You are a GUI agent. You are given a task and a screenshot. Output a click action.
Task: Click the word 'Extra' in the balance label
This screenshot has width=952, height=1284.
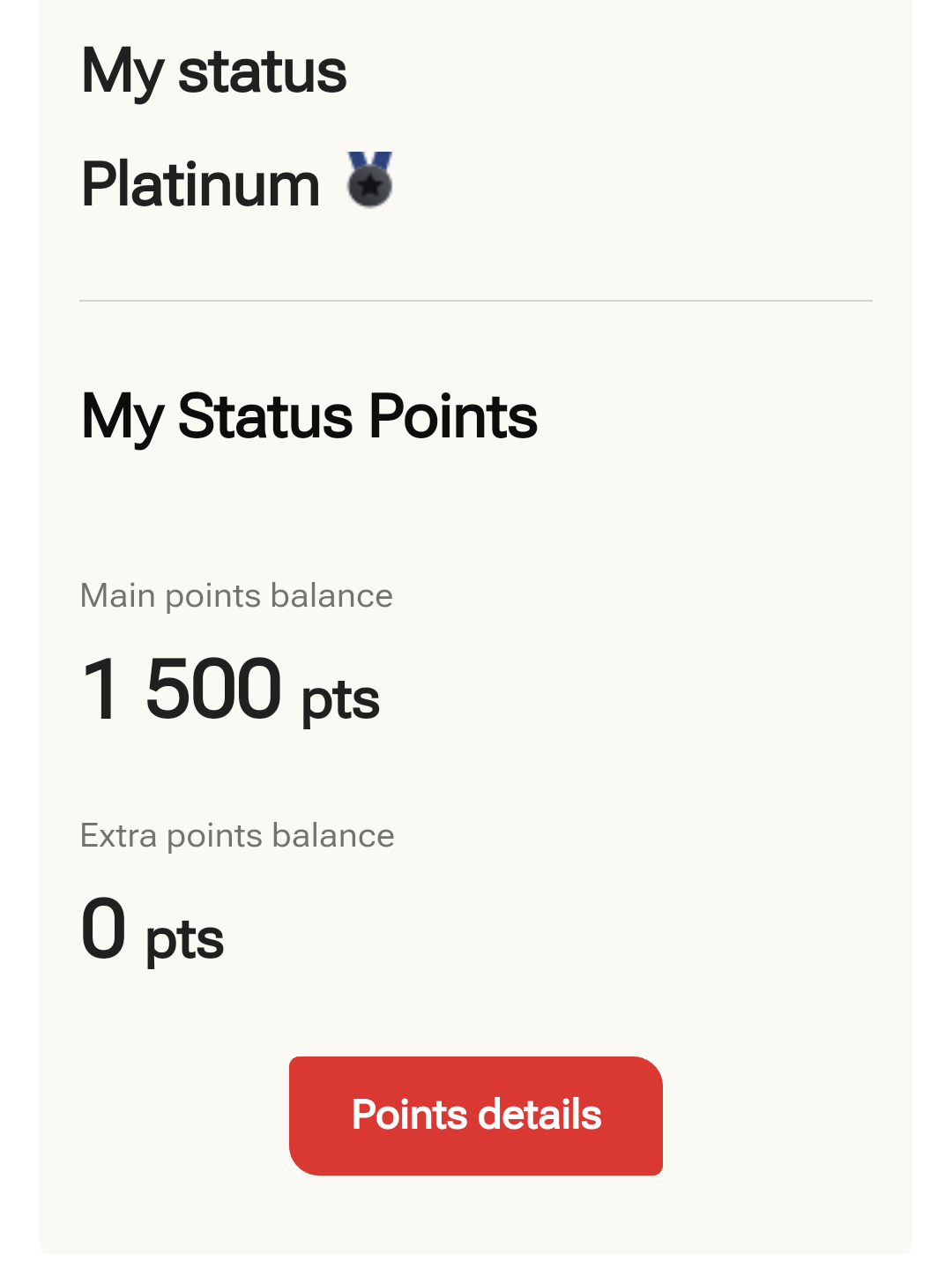(118, 836)
